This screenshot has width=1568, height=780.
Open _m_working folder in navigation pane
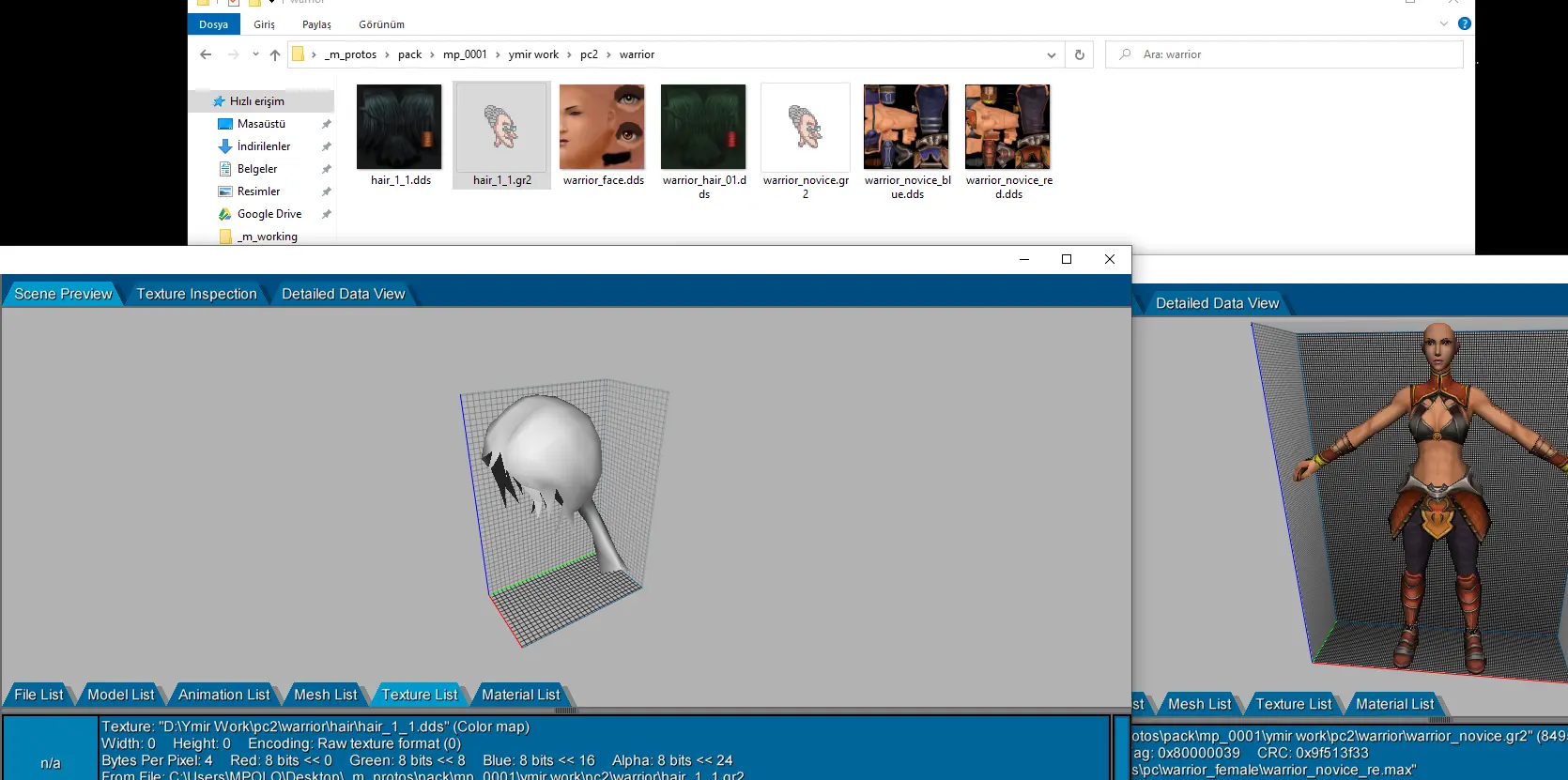[268, 237]
